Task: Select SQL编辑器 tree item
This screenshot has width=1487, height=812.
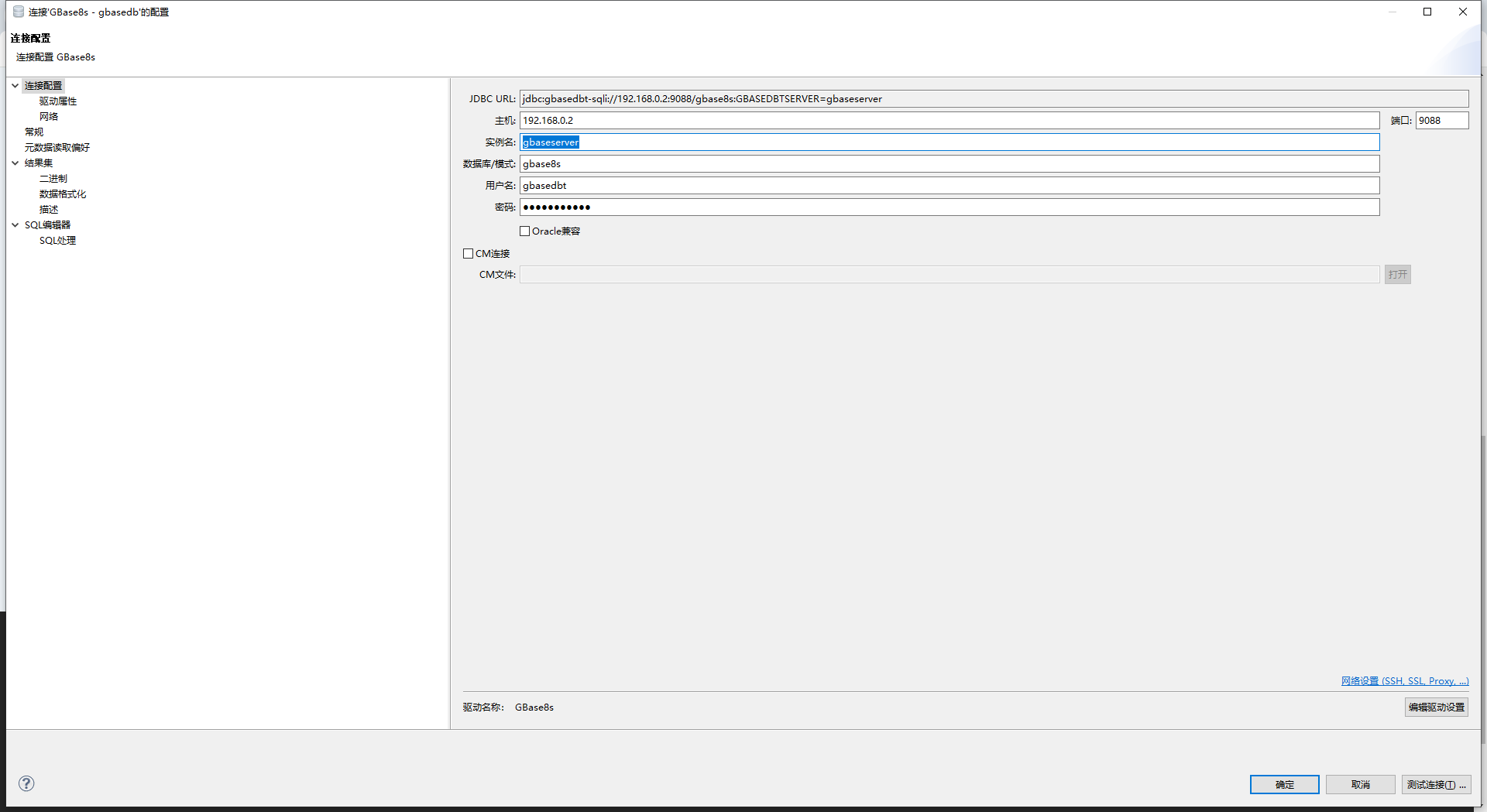Action: (x=47, y=225)
